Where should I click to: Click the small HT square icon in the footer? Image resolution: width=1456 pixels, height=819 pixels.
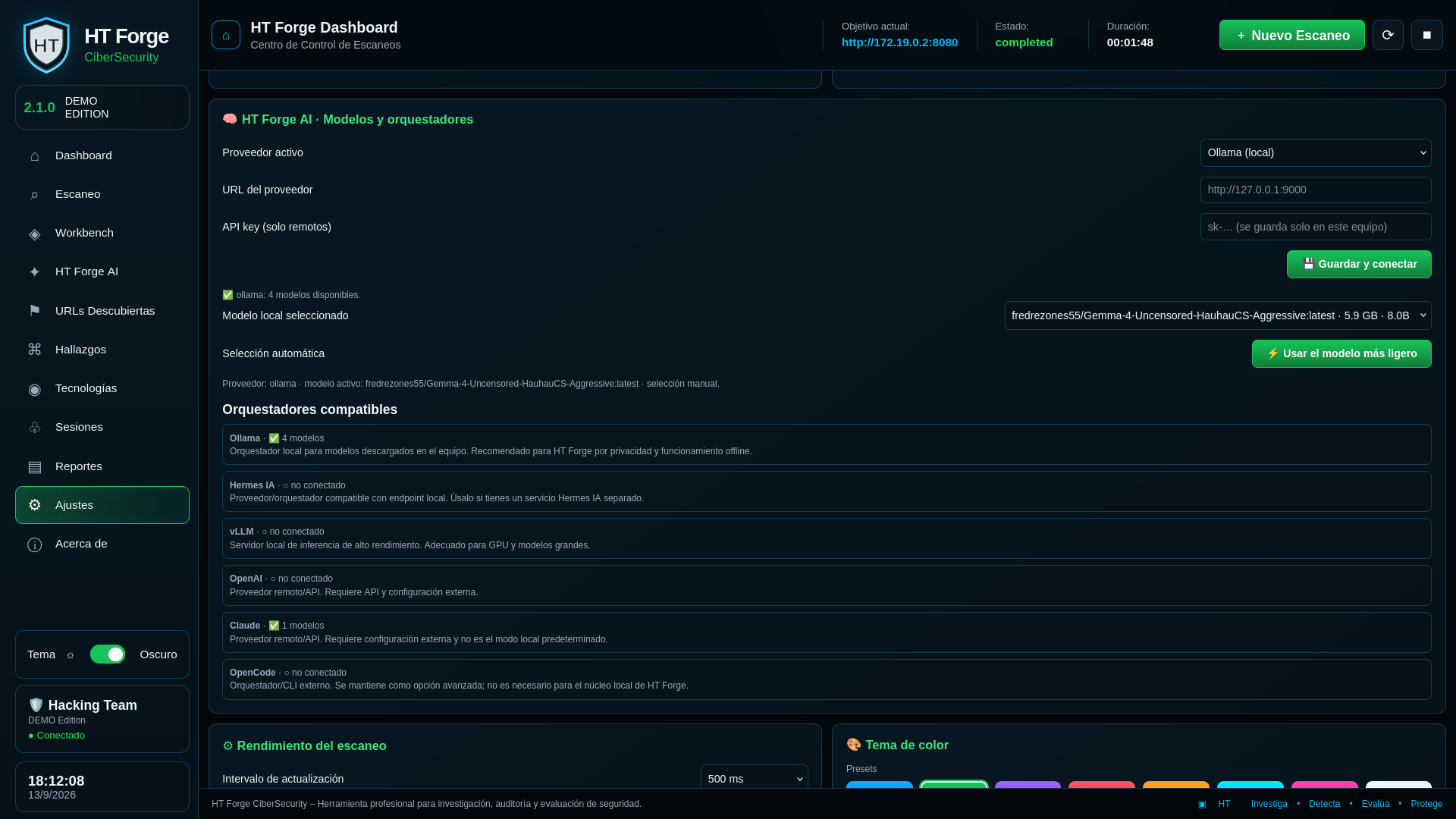1202,804
